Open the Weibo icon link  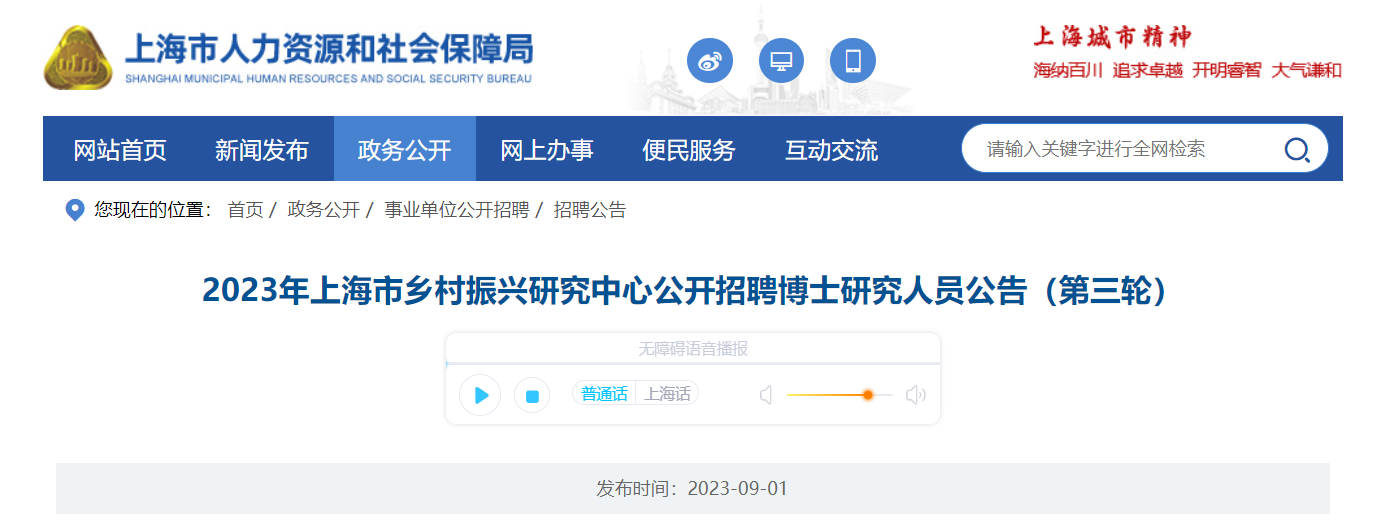[709, 61]
